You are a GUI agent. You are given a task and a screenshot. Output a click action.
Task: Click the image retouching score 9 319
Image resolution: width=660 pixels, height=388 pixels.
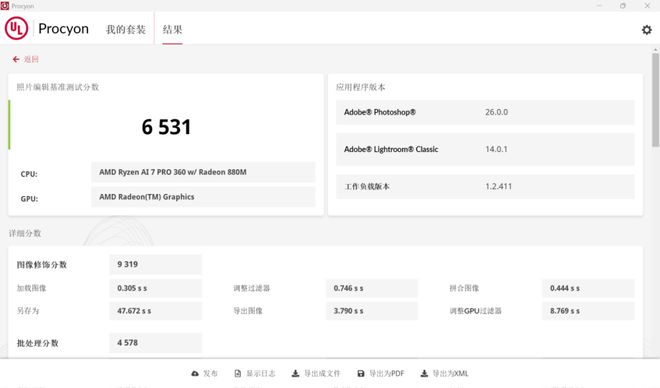coord(128,264)
